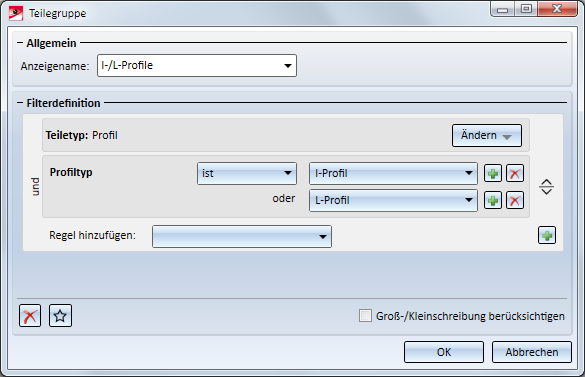Click the 'Regel hinzufügen:' label
This screenshot has height=377, width=585.
[93, 236]
